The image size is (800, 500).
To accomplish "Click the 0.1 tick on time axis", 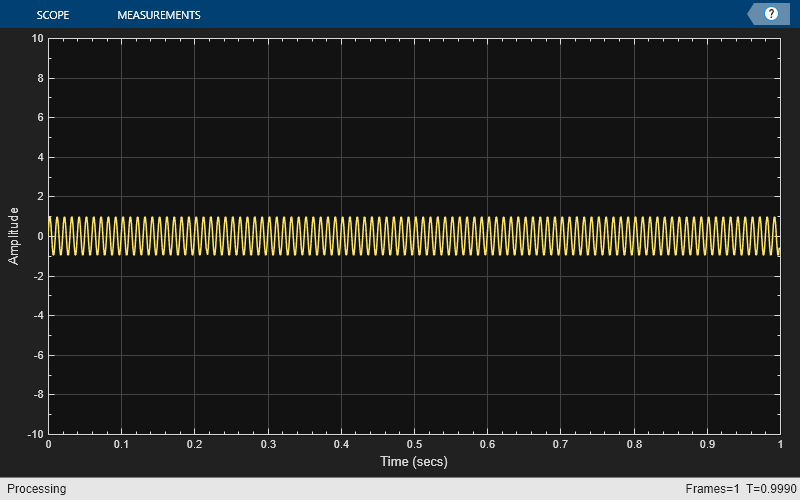I will coord(121,444).
